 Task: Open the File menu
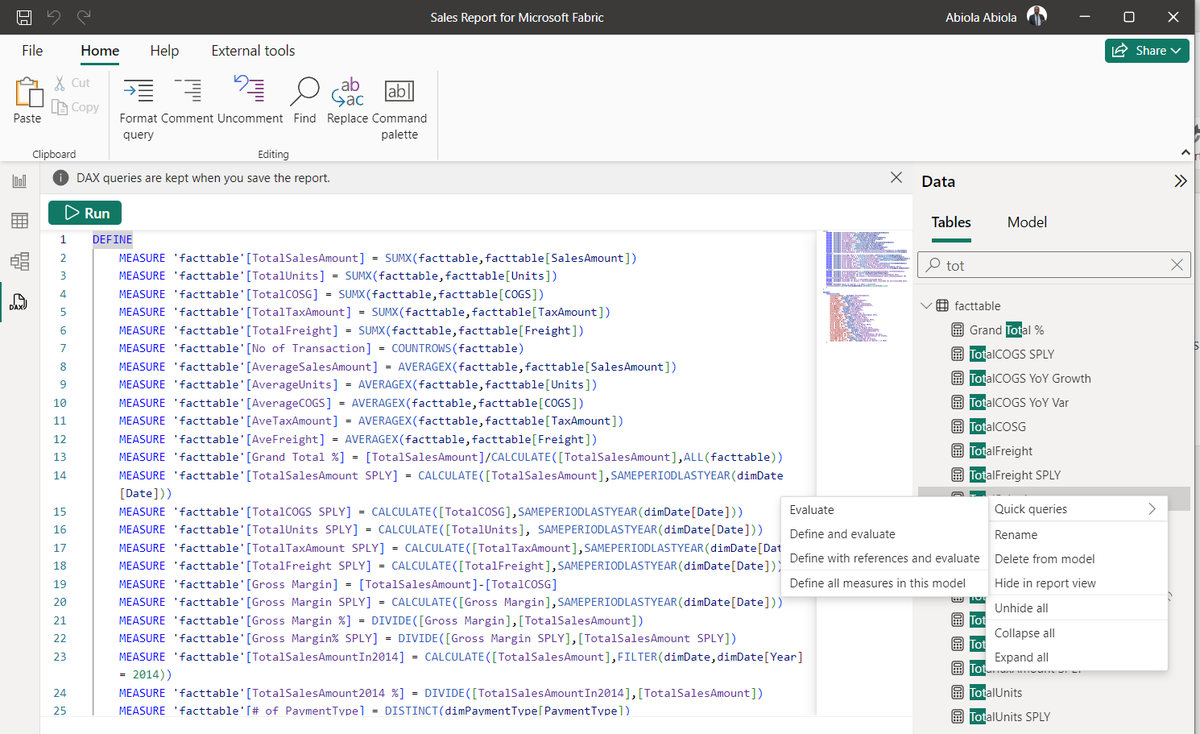click(32, 50)
